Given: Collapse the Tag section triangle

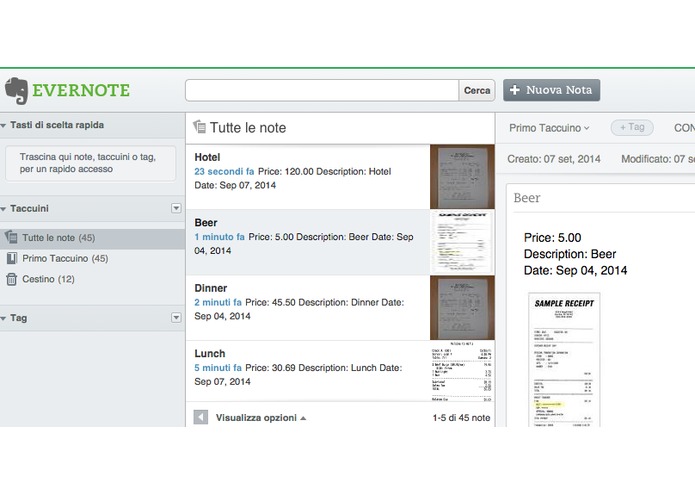Looking at the screenshot, I should tap(4, 318).
